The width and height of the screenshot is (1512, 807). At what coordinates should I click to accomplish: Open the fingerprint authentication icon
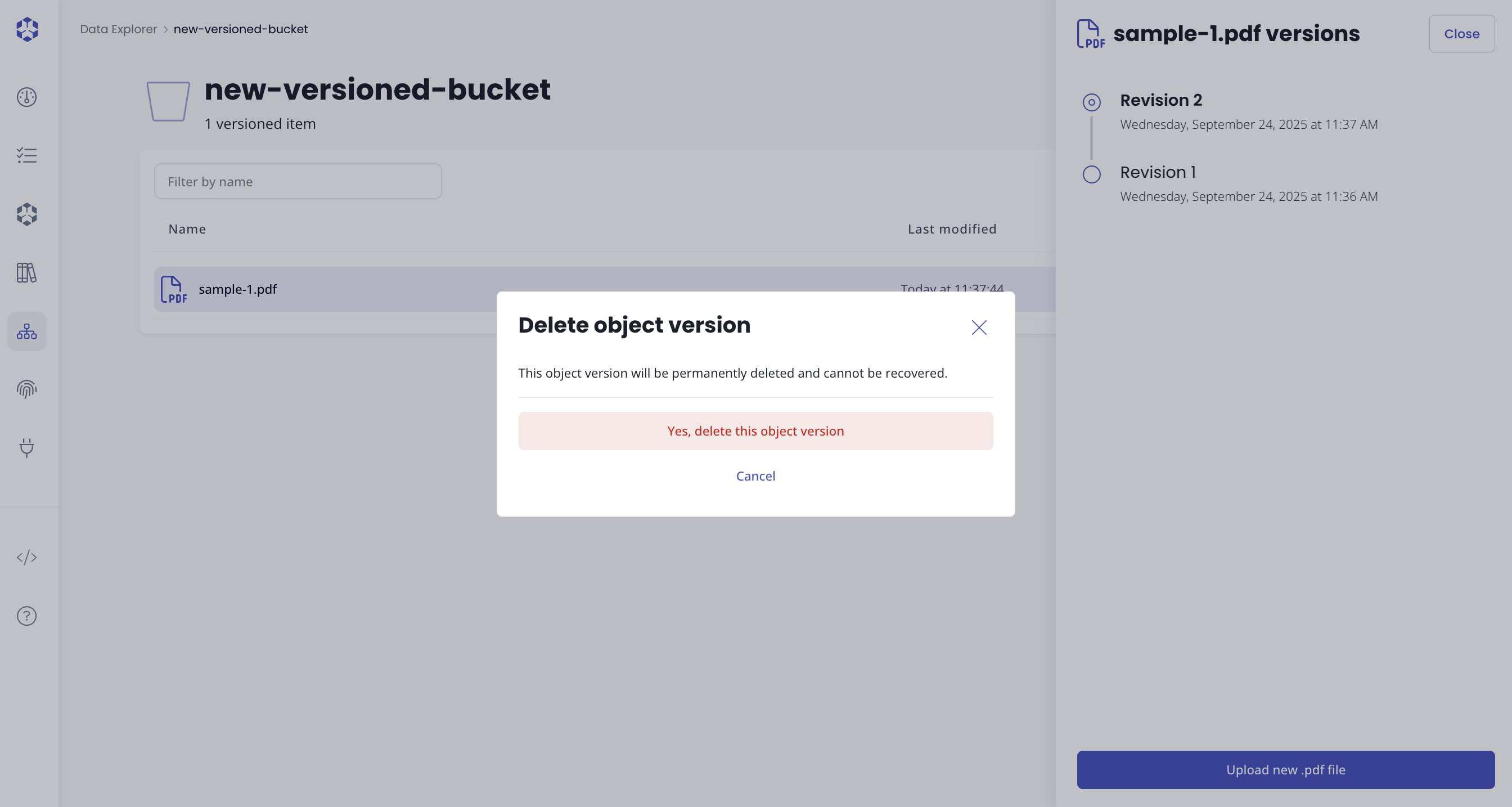(x=26, y=389)
